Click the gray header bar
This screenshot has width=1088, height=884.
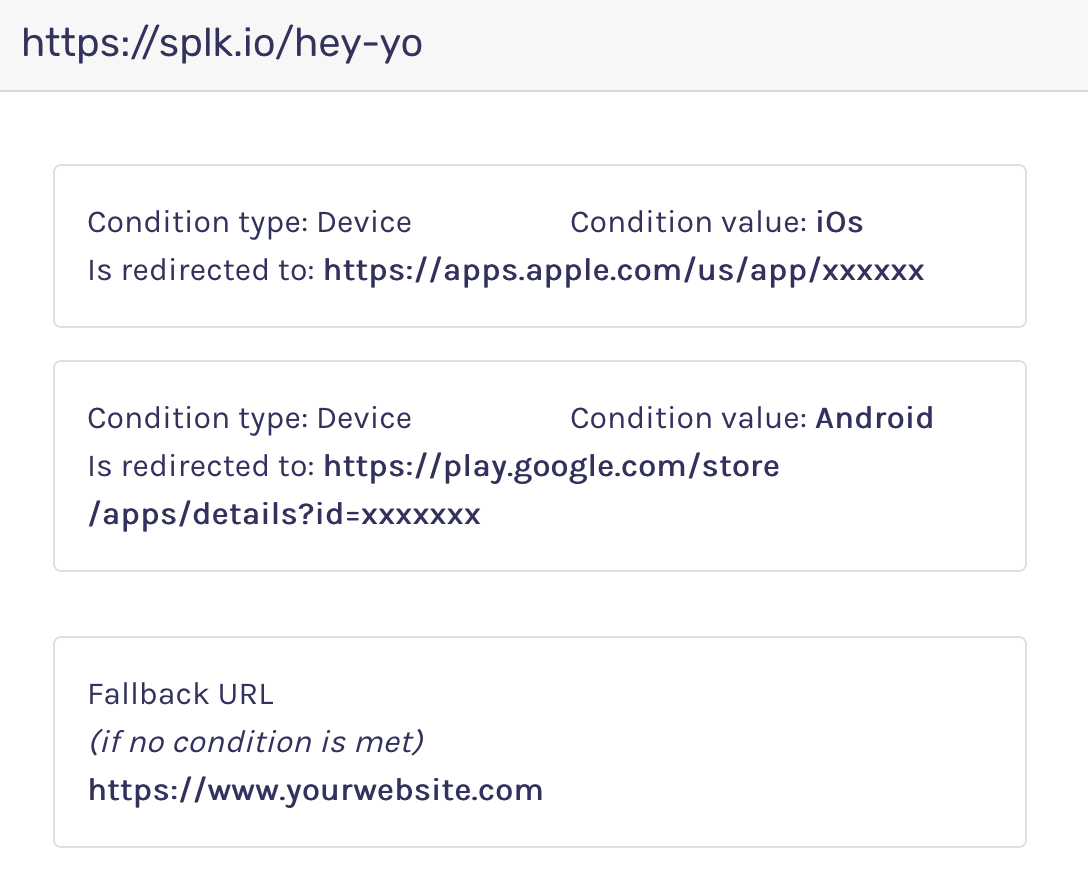pos(750,44)
